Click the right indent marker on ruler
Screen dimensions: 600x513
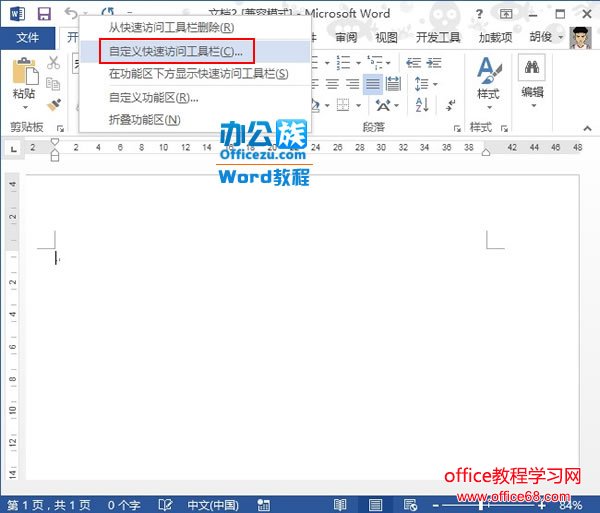[x=486, y=152]
